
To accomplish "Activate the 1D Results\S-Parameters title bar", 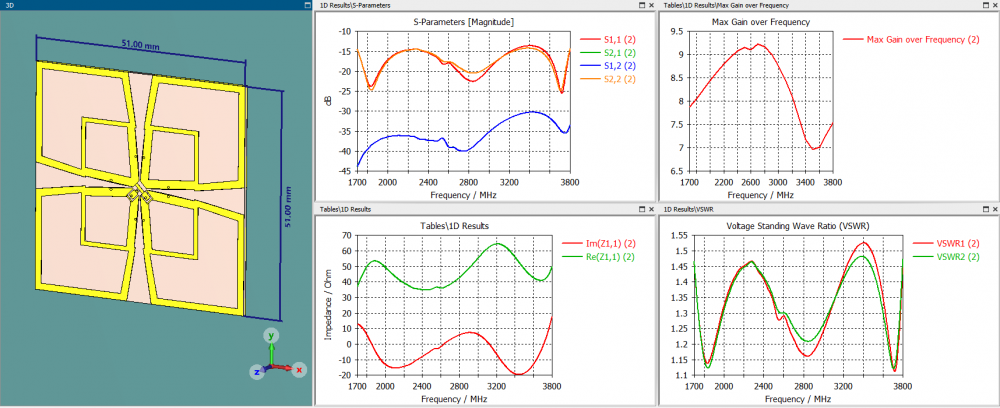I will tap(475, 4).
